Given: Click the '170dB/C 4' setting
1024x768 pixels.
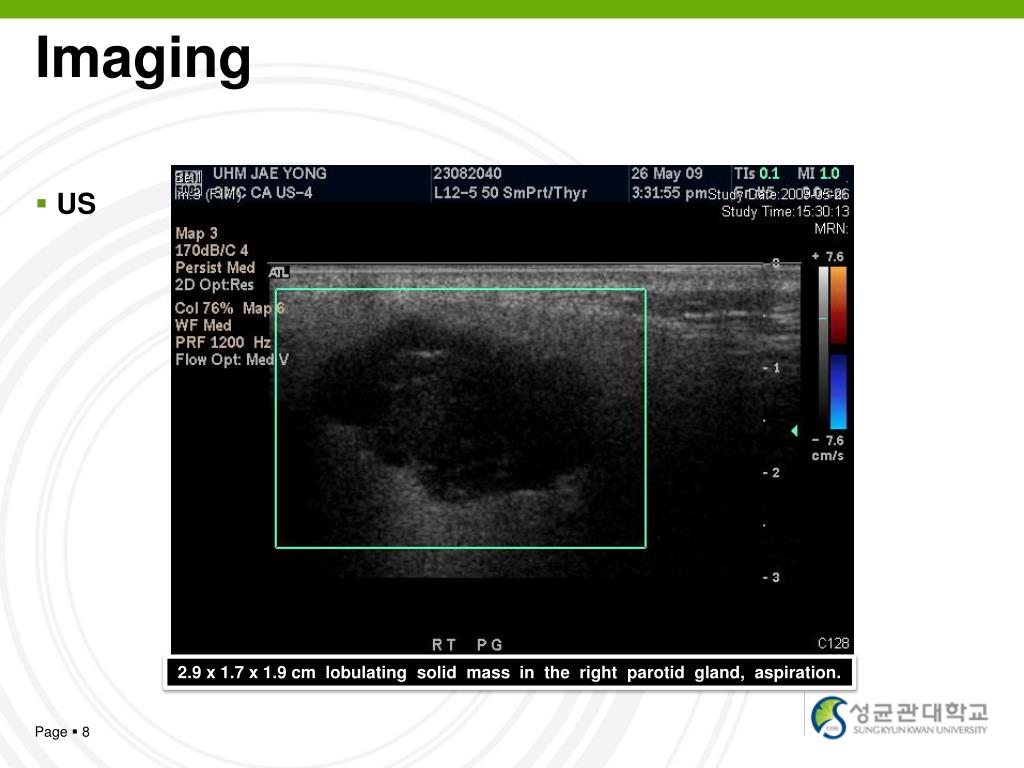Looking at the screenshot, I should tap(212, 251).
